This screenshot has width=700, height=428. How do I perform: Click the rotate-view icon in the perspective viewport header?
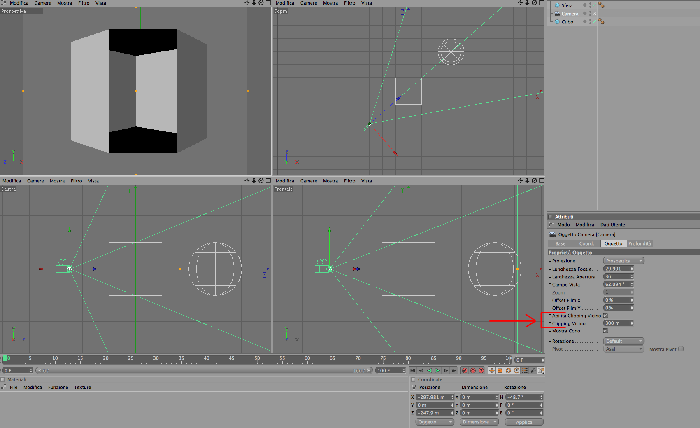coord(261,3)
